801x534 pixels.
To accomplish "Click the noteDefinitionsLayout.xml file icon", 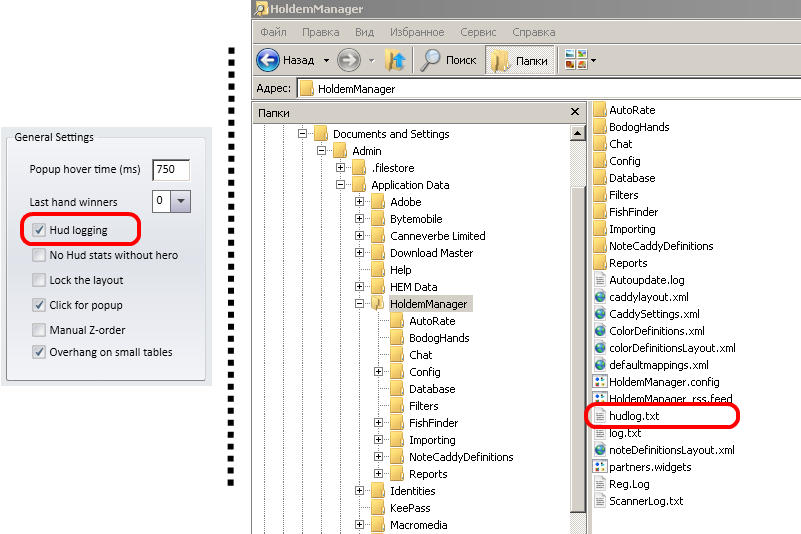I will point(600,450).
